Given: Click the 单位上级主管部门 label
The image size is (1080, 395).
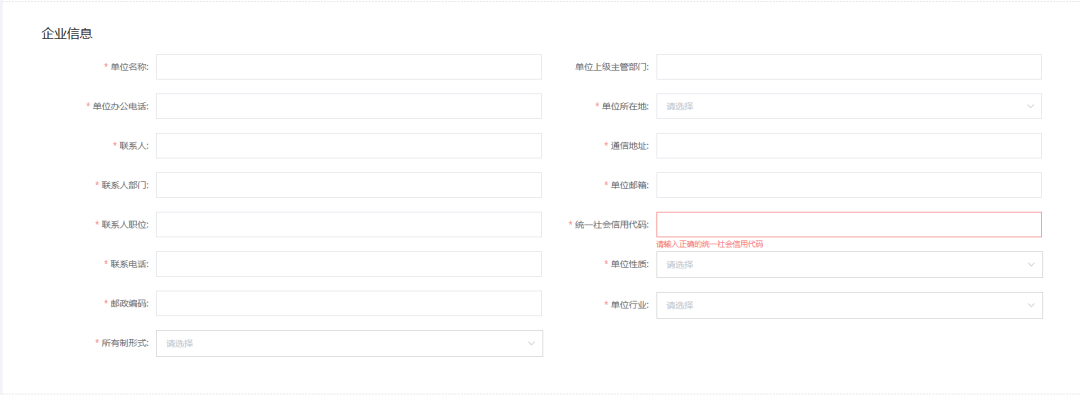Looking at the screenshot, I should [612, 67].
